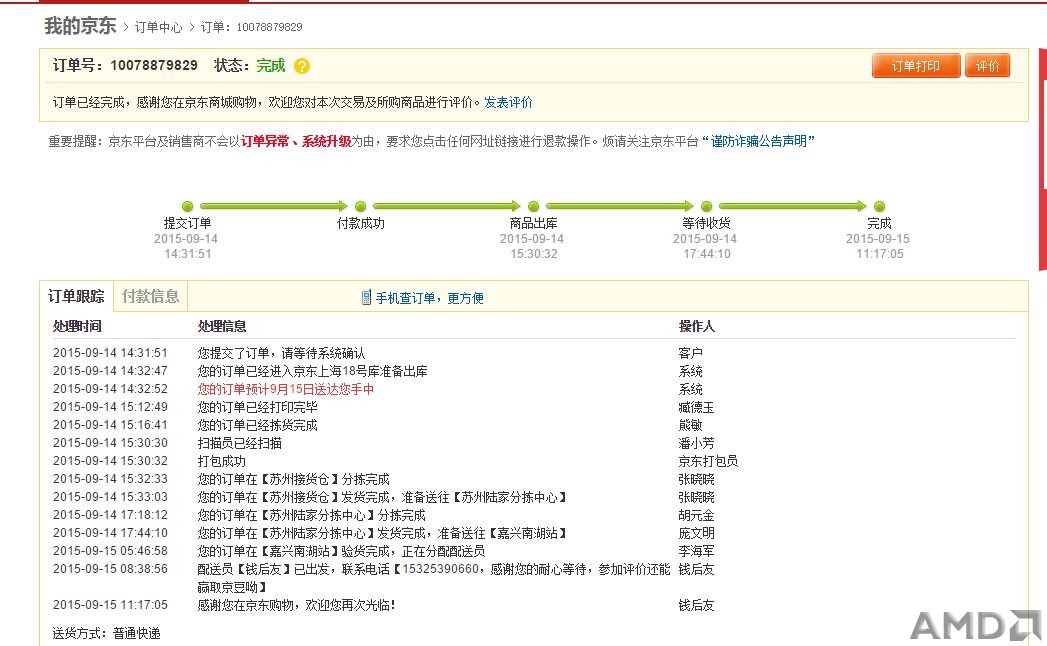Viewport: 1047px width, 646px height.
Task: Click operator name 庞文明
Action: tap(696, 533)
